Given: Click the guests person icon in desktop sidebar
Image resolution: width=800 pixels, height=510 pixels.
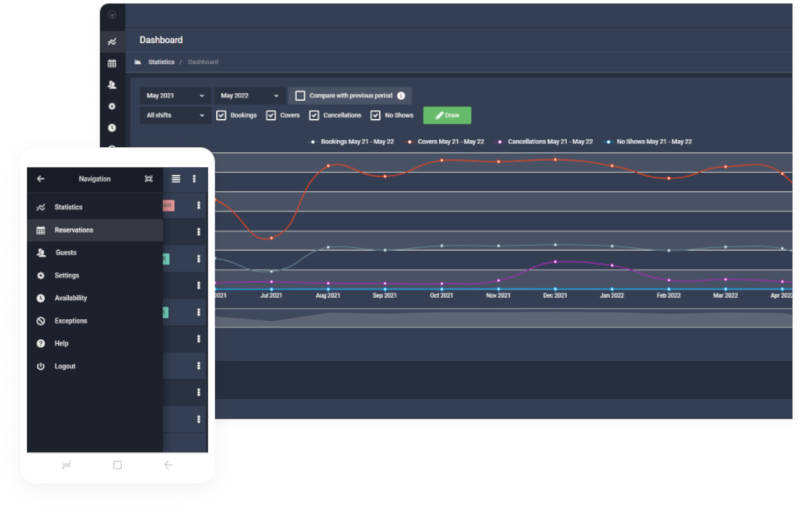Looking at the screenshot, I should pyautogui.click(x=112, y=85).
